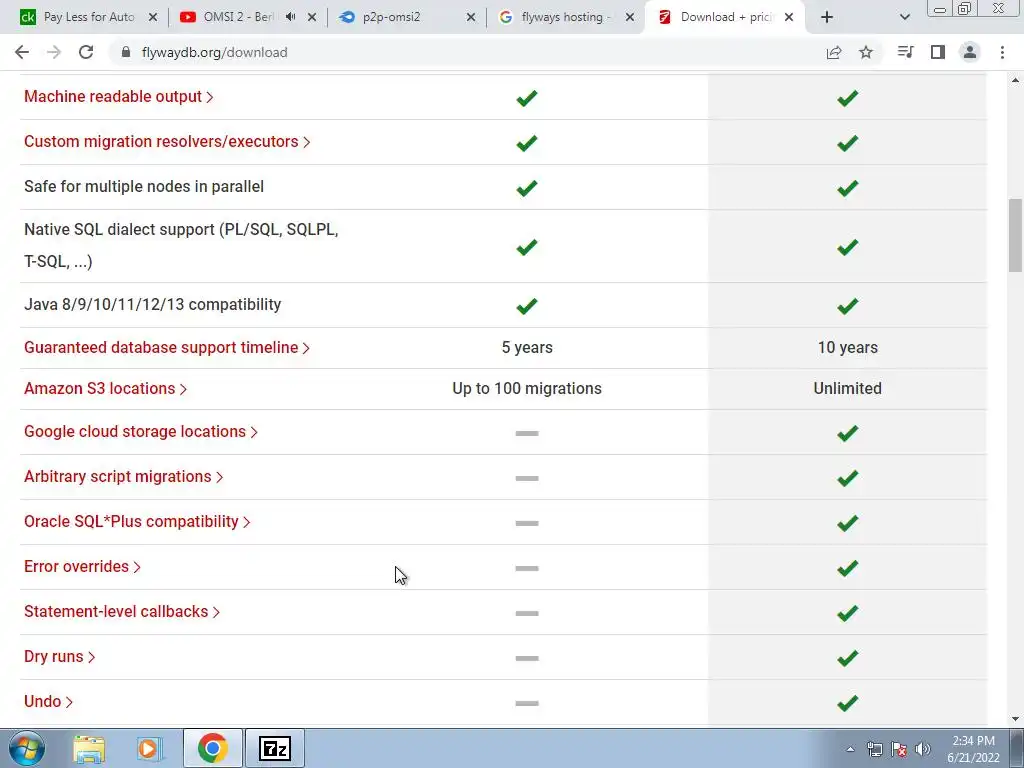
Task: Open File Explorer from taskbar
Action: pyautogui.click(x=89, y=748)
